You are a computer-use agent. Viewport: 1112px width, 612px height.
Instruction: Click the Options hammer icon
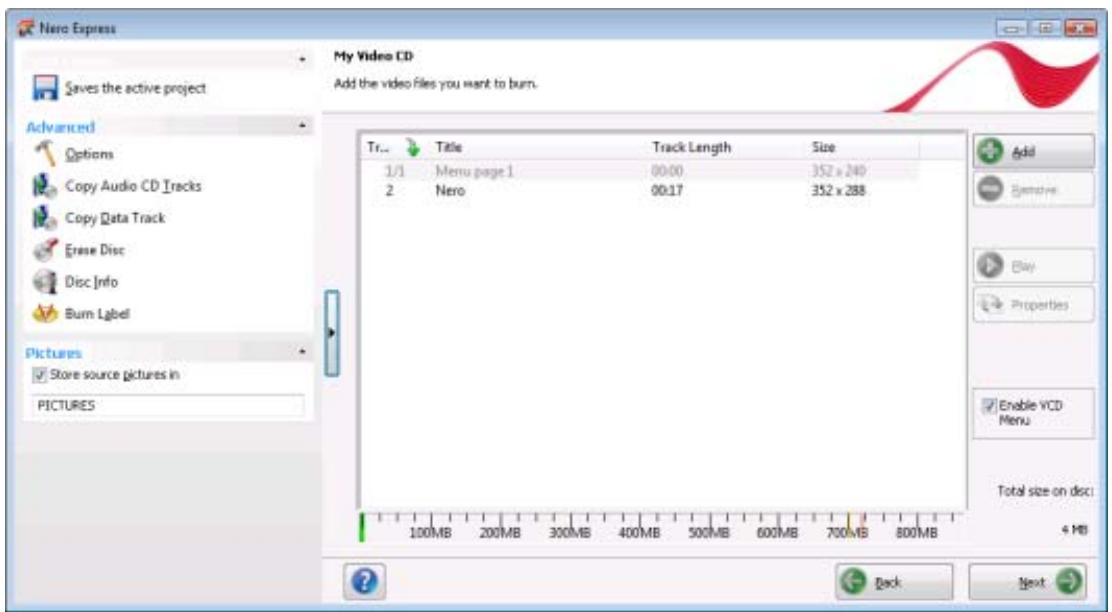pyautogui.click(x=45, y=153)
